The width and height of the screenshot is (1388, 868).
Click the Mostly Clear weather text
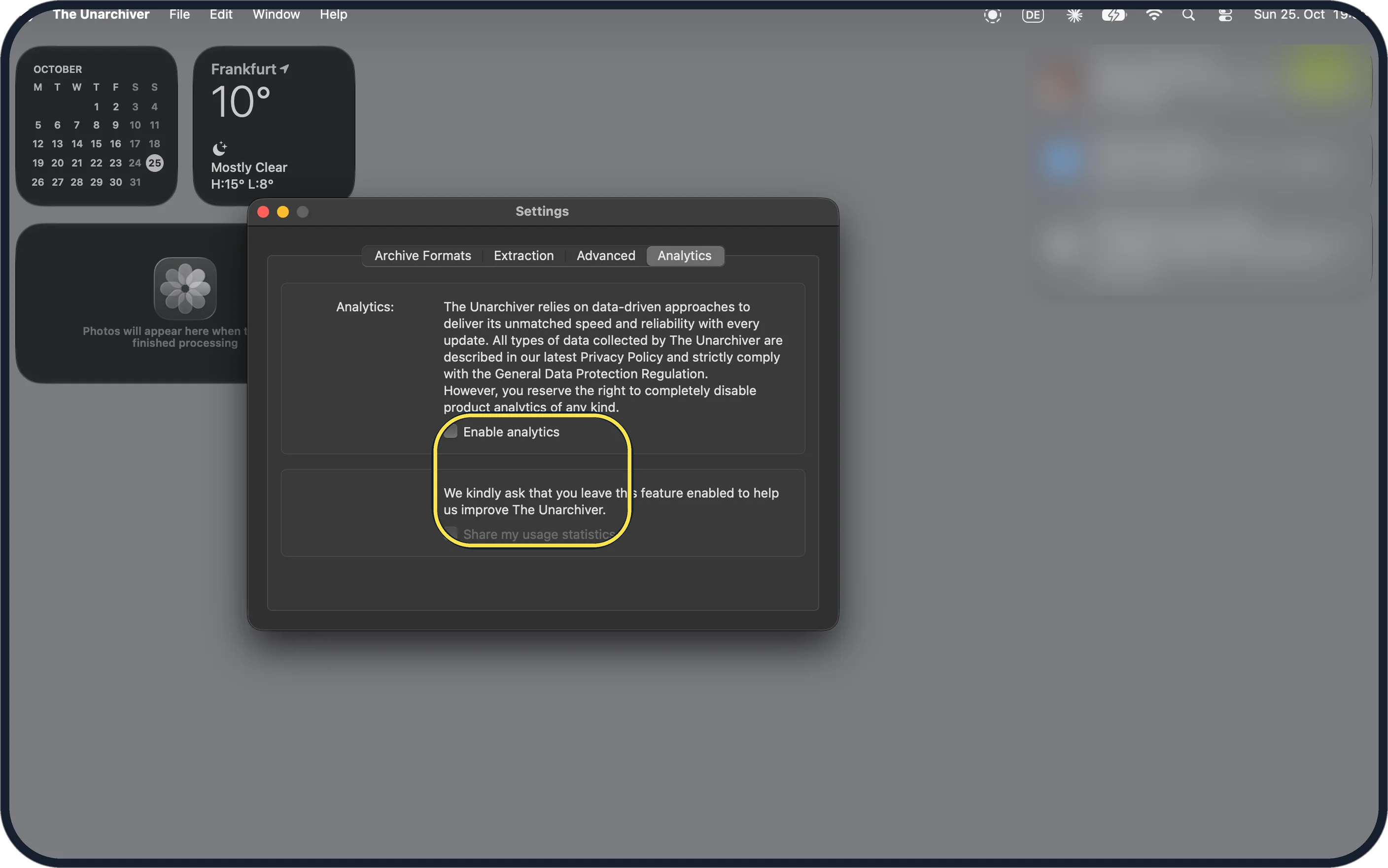click(x=248, y=167)
